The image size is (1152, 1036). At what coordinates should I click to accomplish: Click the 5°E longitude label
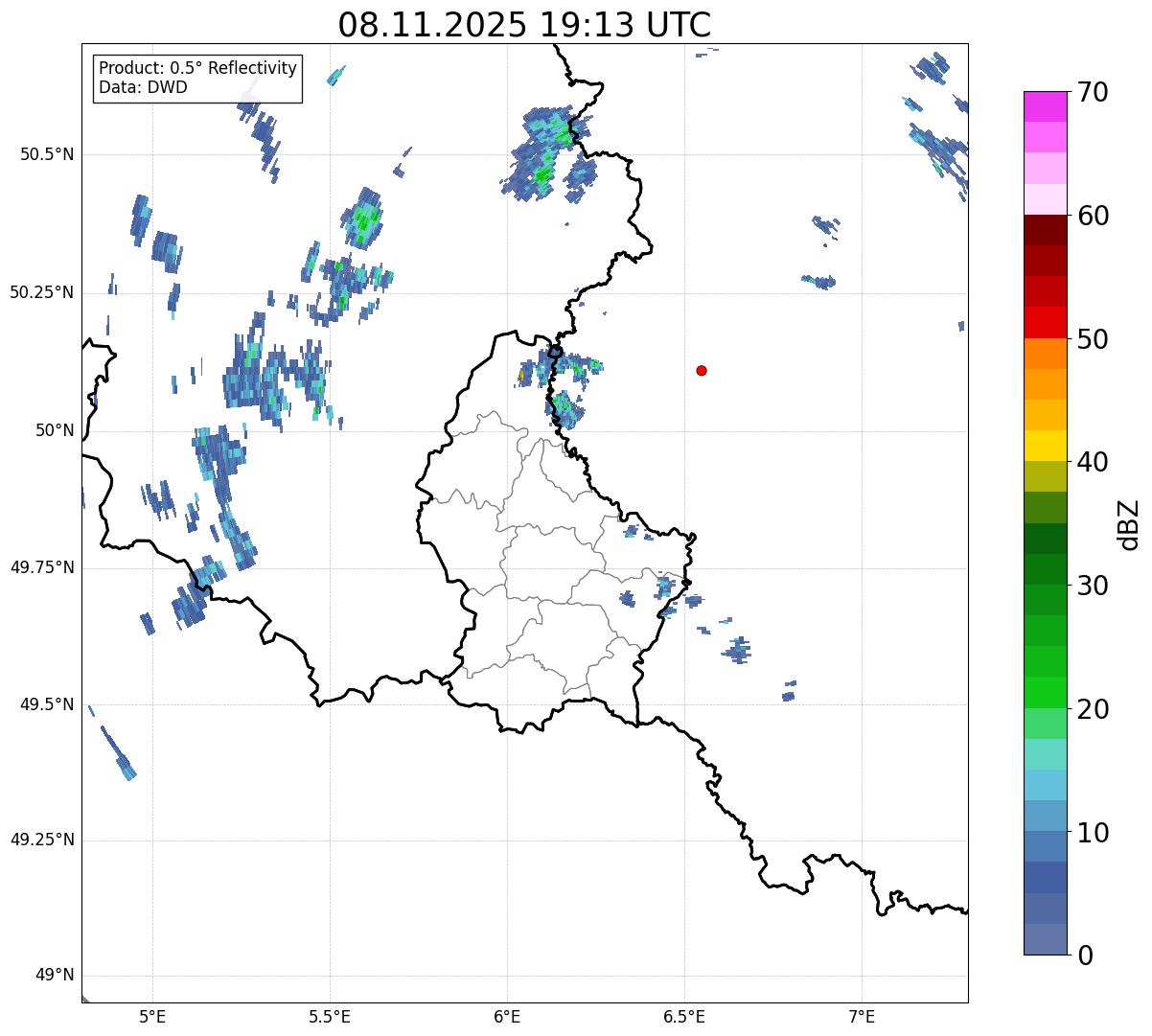click(152, 1016)
